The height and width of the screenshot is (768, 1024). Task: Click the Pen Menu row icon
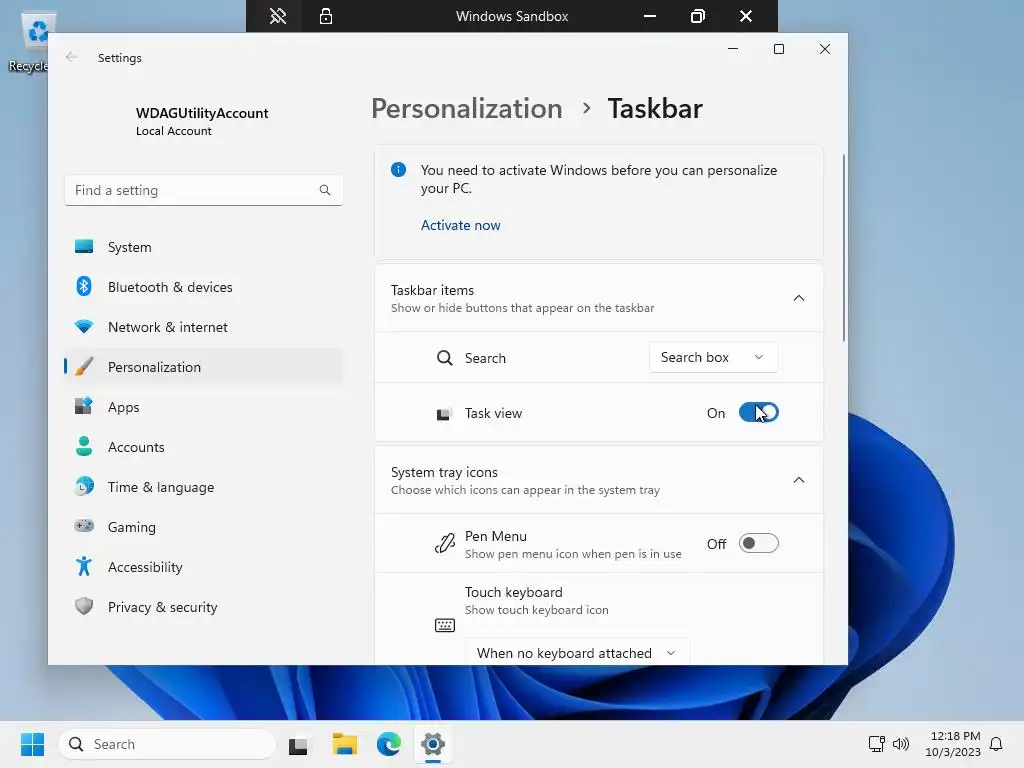(x=444, y=543)
